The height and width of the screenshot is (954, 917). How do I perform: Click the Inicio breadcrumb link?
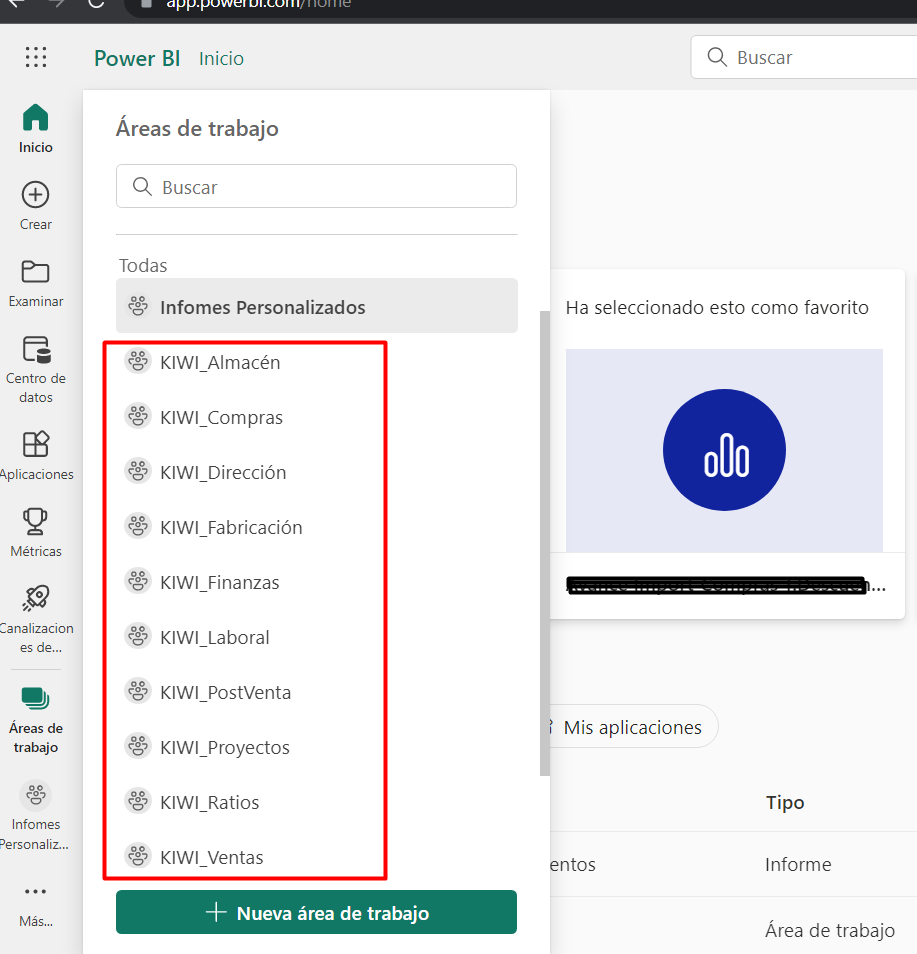tap(221, 58)
